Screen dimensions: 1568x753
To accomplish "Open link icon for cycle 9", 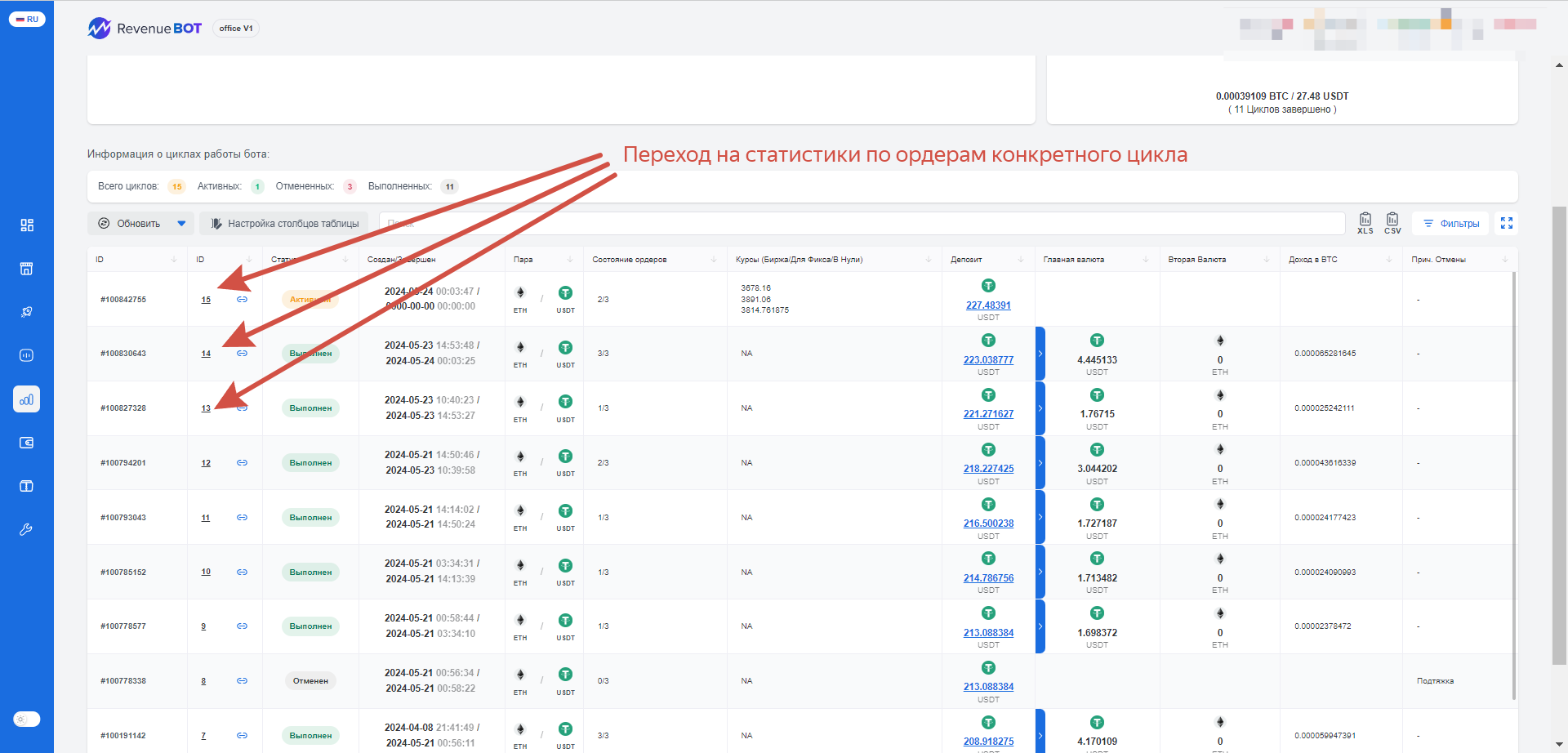I will pos(243,626).
